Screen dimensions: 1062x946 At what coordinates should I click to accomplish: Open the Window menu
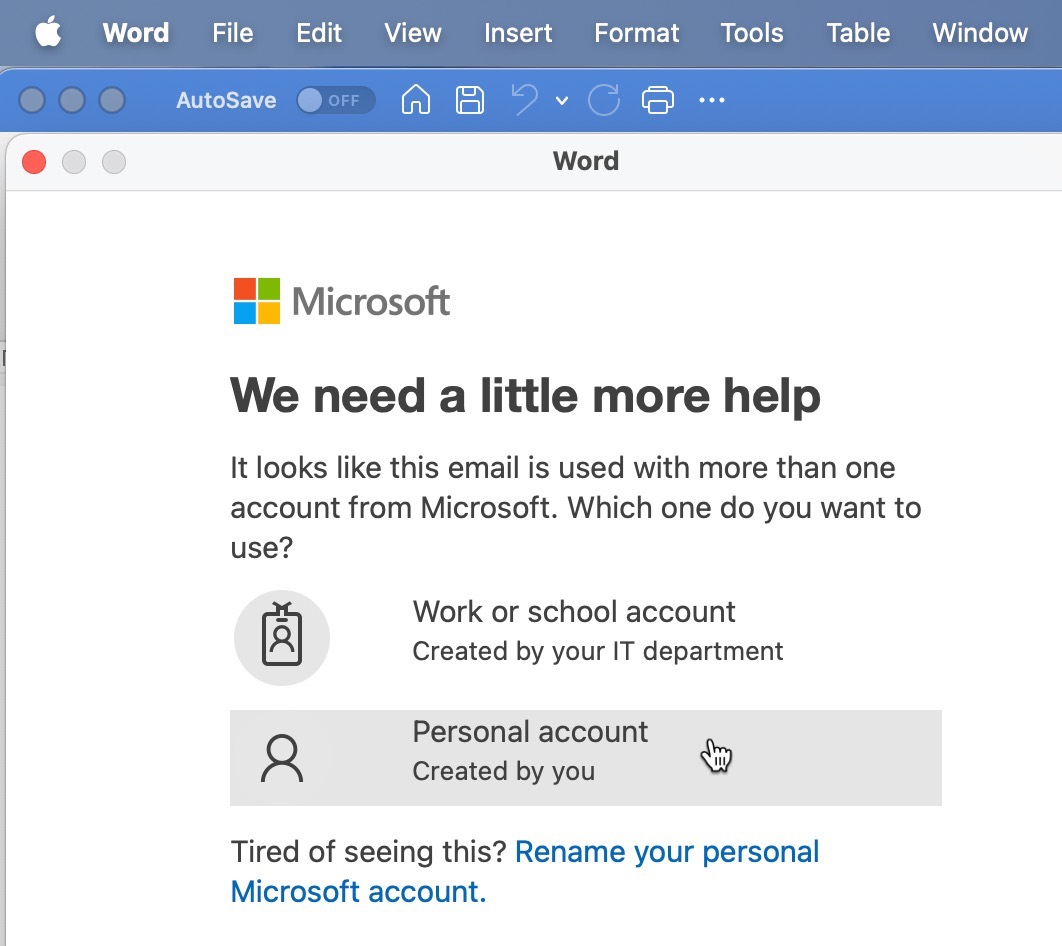coord(979,33)
